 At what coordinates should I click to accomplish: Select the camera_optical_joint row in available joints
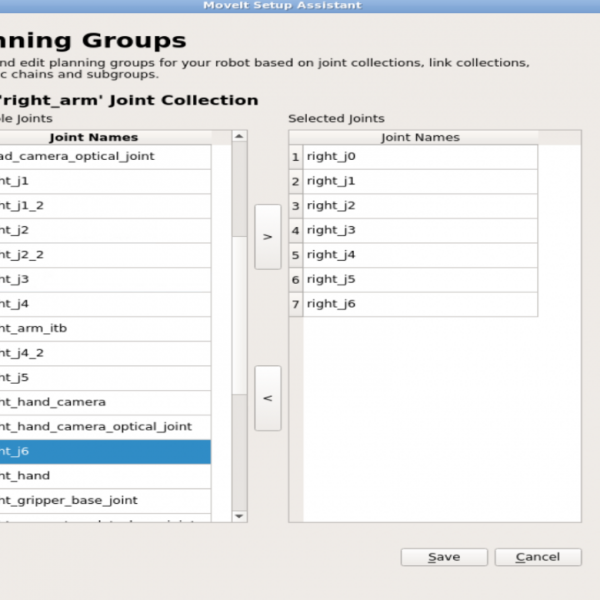coord(105,157)
